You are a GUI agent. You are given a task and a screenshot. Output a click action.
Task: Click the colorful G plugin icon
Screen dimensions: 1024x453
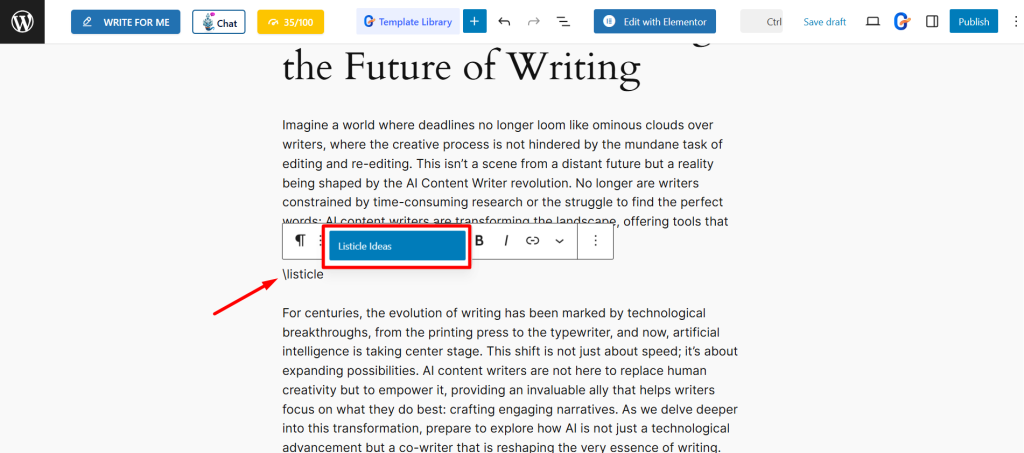[x=902, y=21]
